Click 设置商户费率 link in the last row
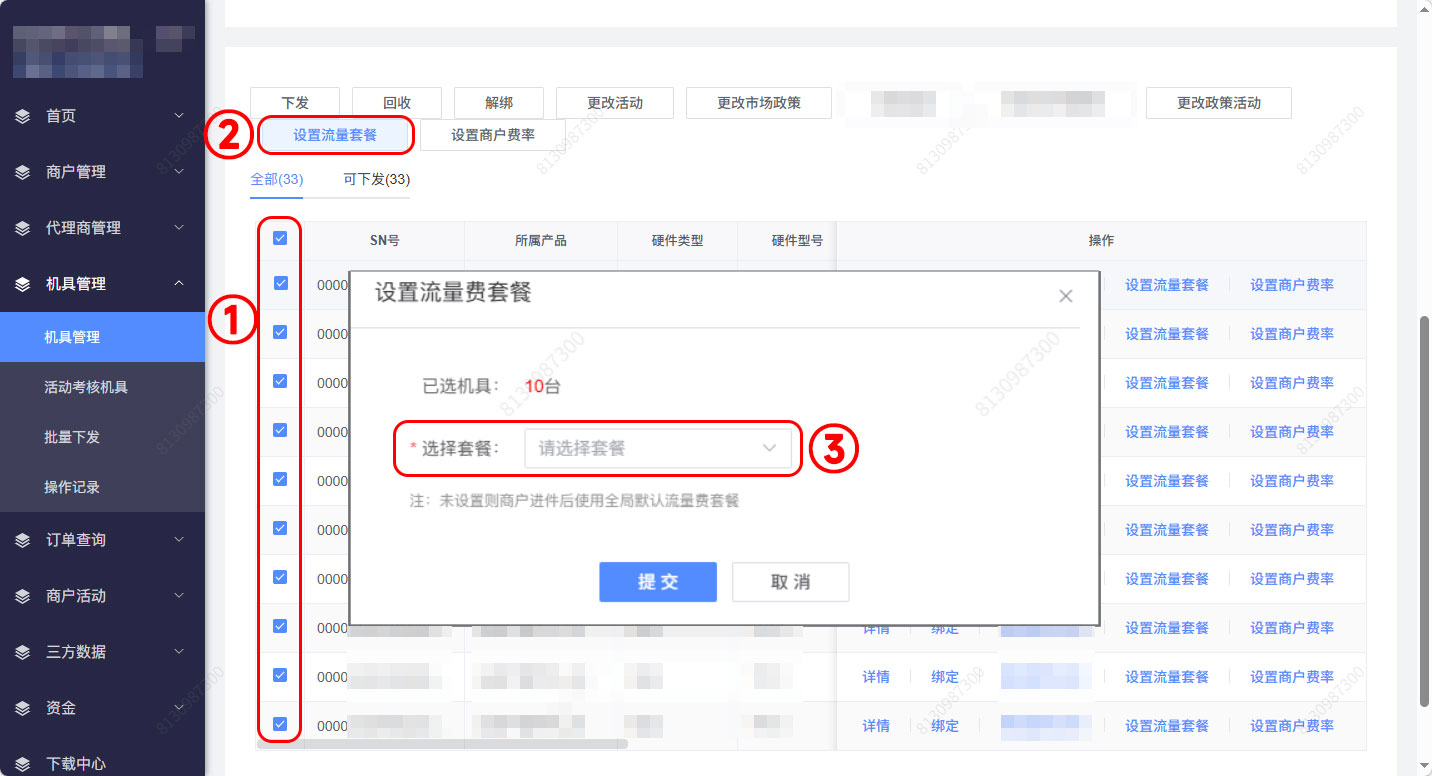Viewport: 1432px width, 776px height. 1291,726
